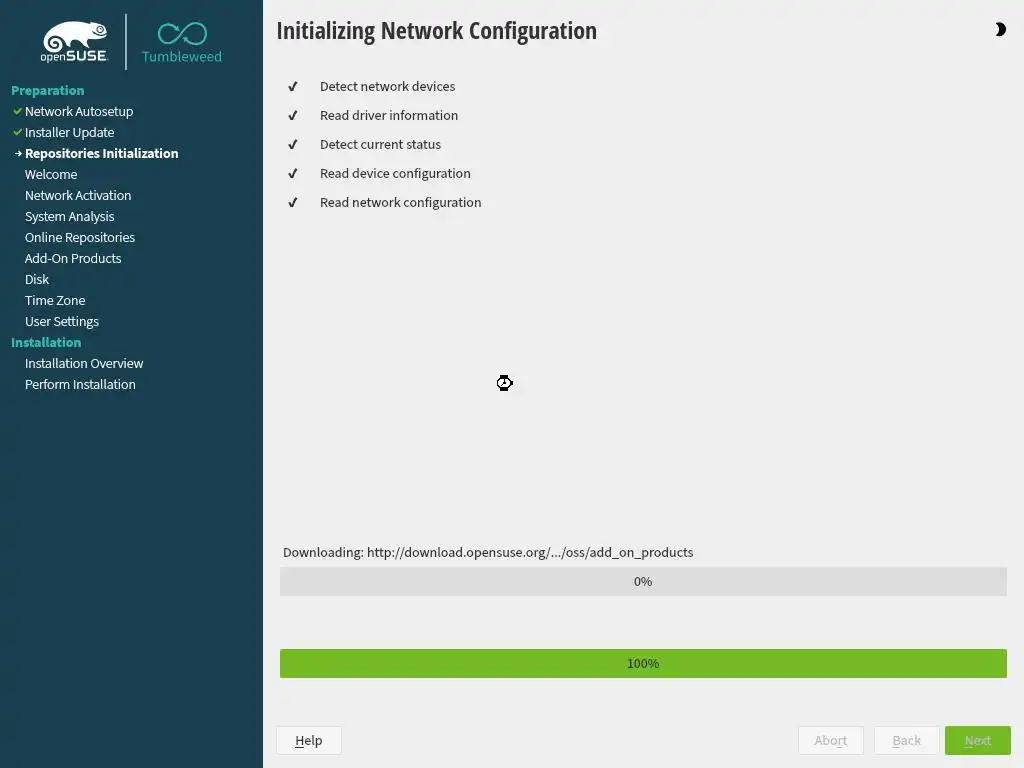Click the checkmark next to Read network configuration
This screenshot has height=768, width=1024.
pos(293,203)
